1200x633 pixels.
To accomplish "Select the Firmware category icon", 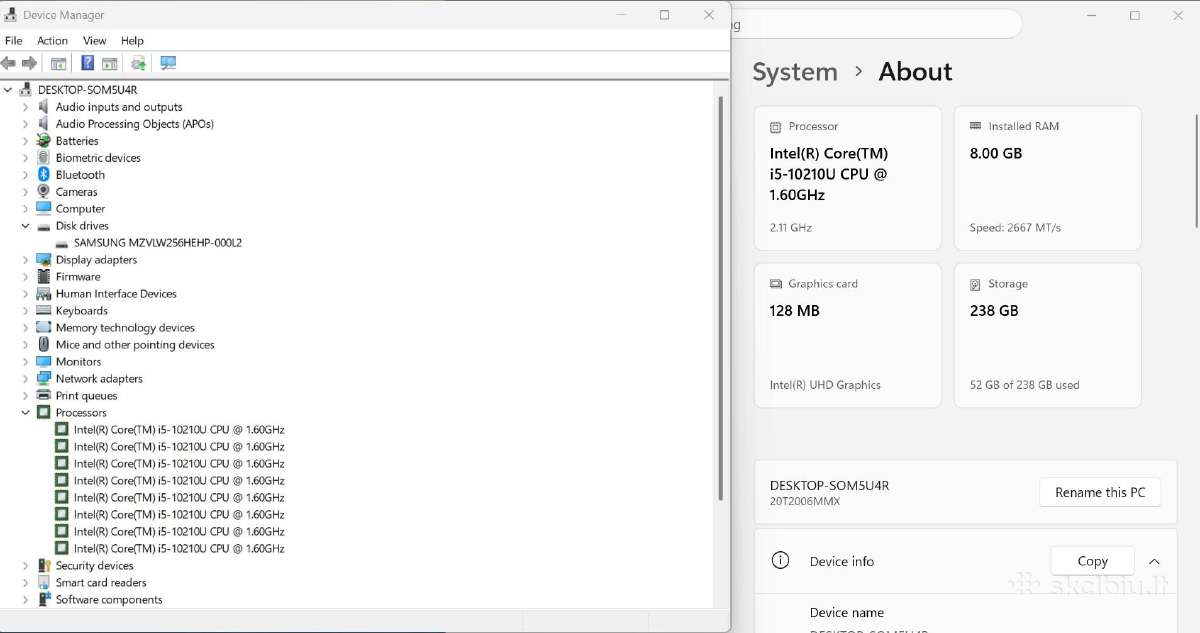I will click(44, 277).
